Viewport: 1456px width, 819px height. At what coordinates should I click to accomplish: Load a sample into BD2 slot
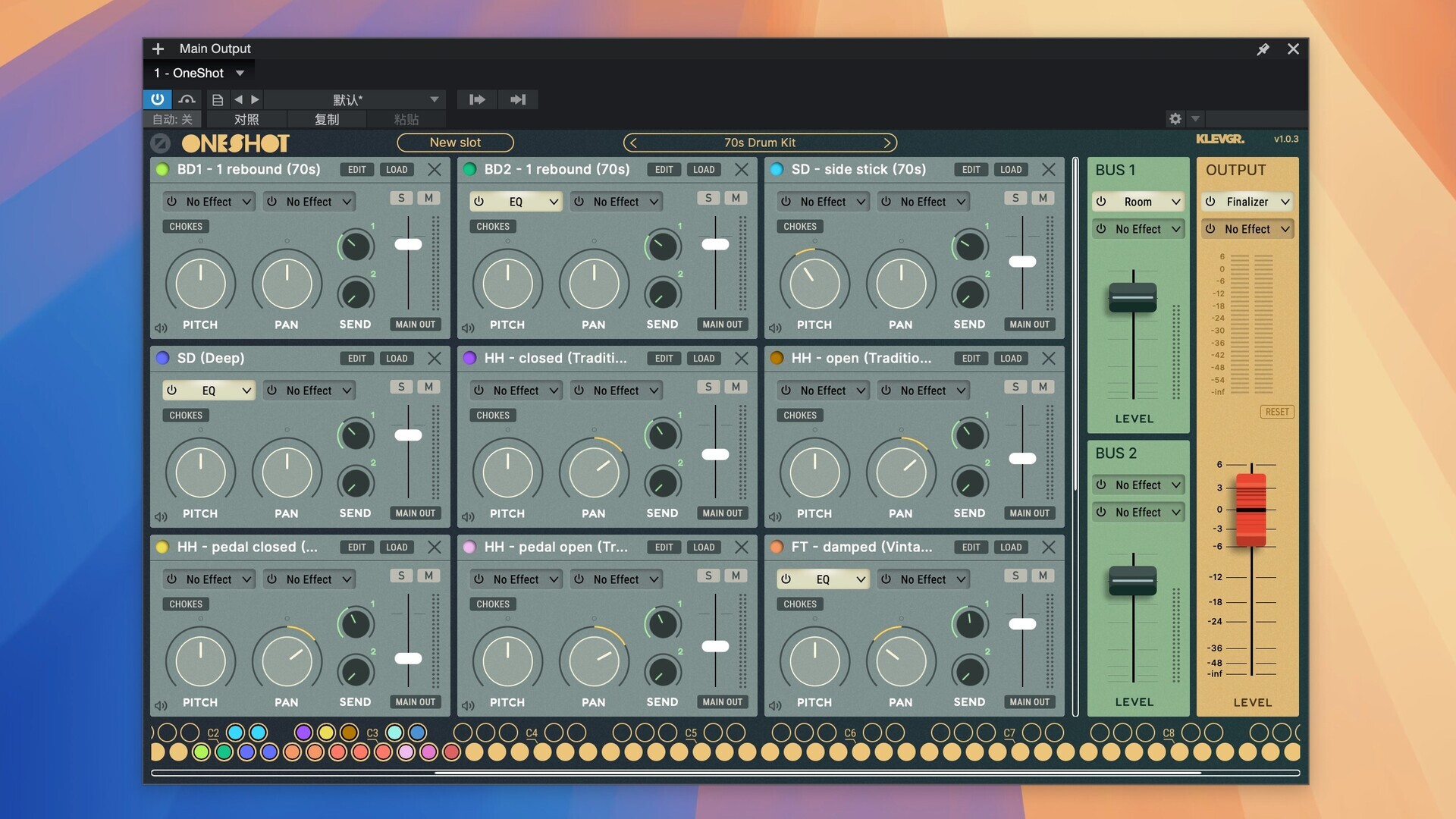704,170
